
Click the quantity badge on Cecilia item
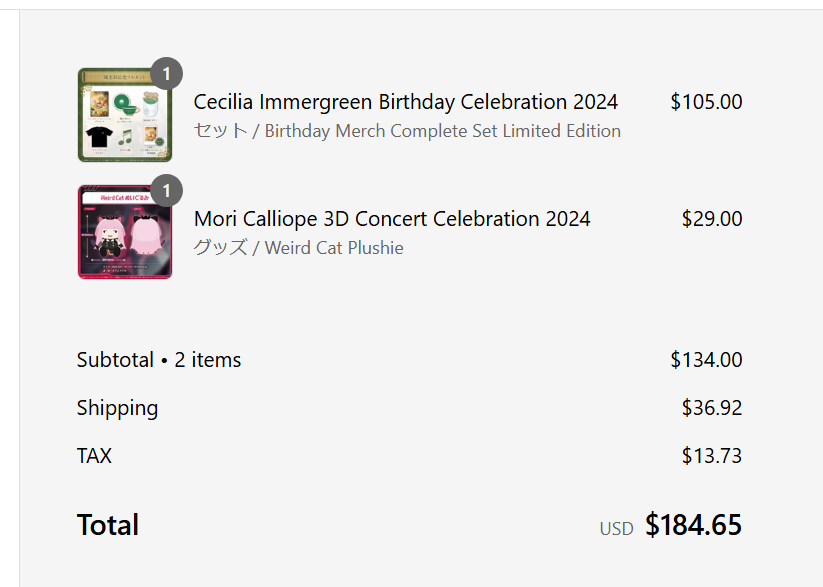pos(166,74)
